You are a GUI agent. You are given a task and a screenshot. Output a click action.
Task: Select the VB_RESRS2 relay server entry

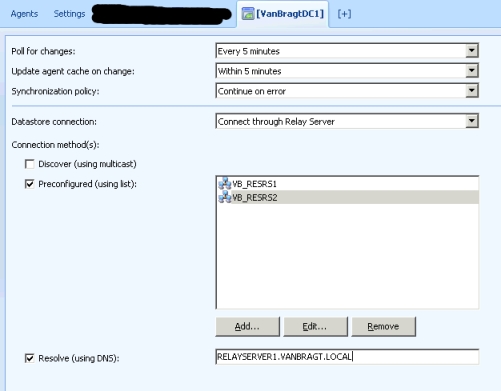(347, 197)
